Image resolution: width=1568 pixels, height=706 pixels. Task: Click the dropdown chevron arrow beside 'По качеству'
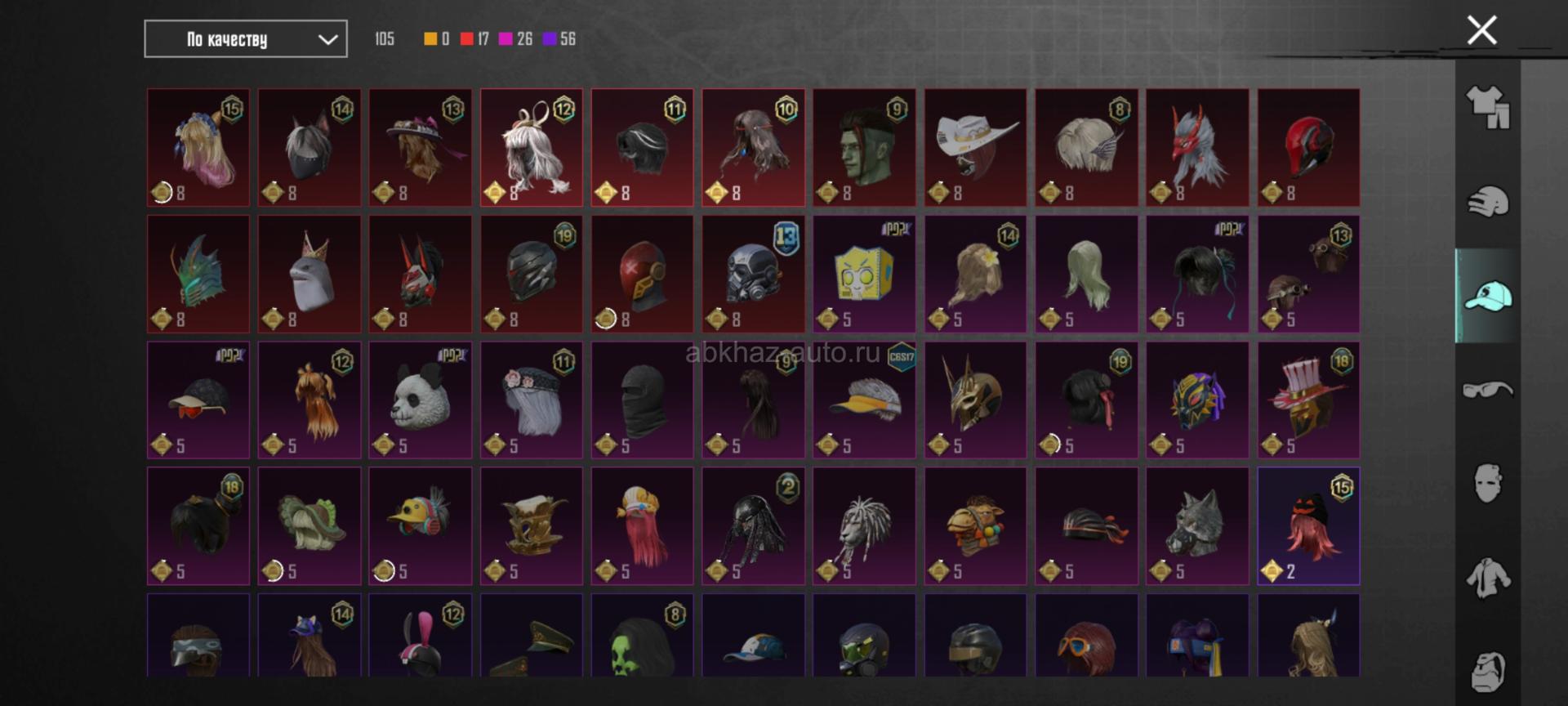[327, 39]
